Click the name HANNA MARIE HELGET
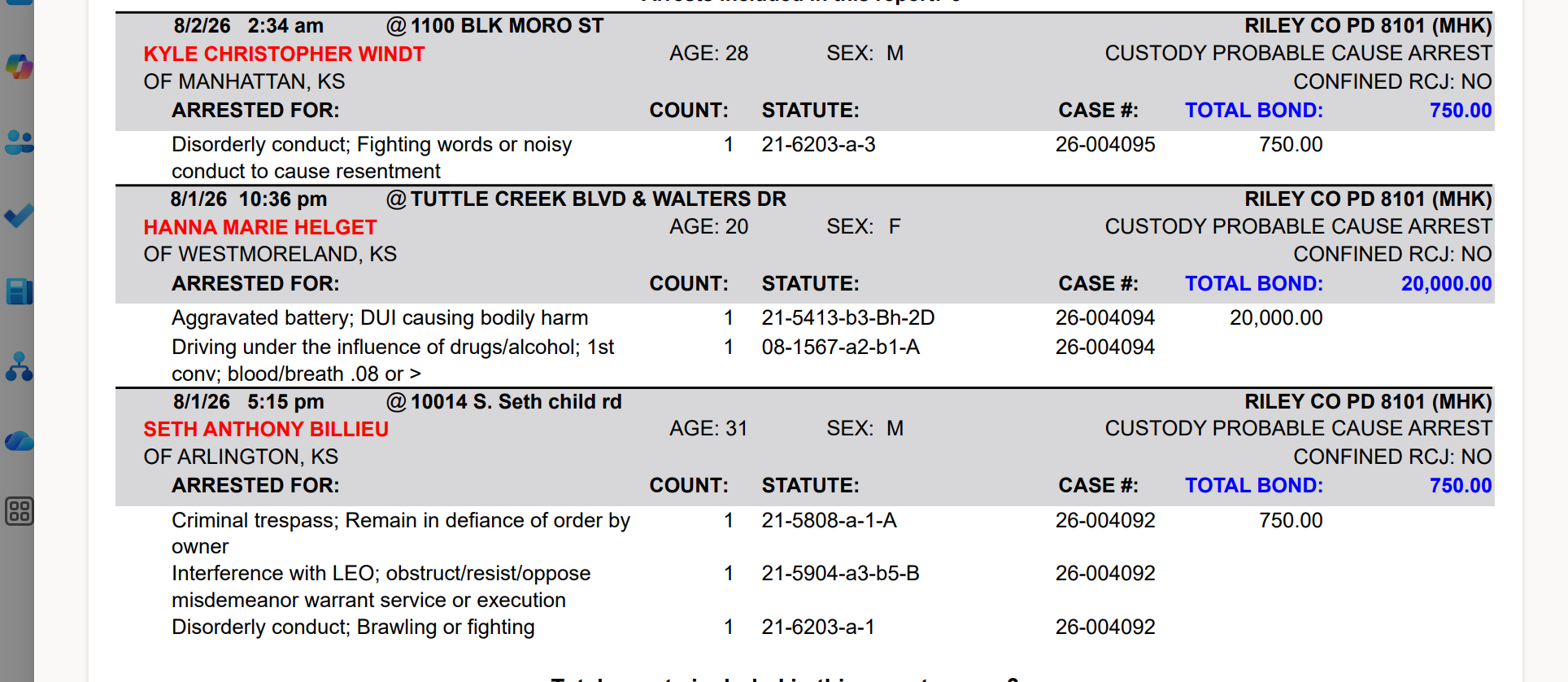1568x682 pixels. click(260, 227)
